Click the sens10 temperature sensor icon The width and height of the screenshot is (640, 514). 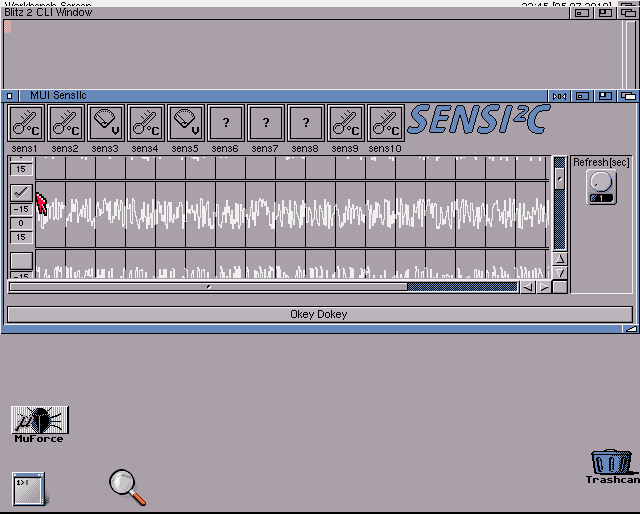(x=385, y=124)
